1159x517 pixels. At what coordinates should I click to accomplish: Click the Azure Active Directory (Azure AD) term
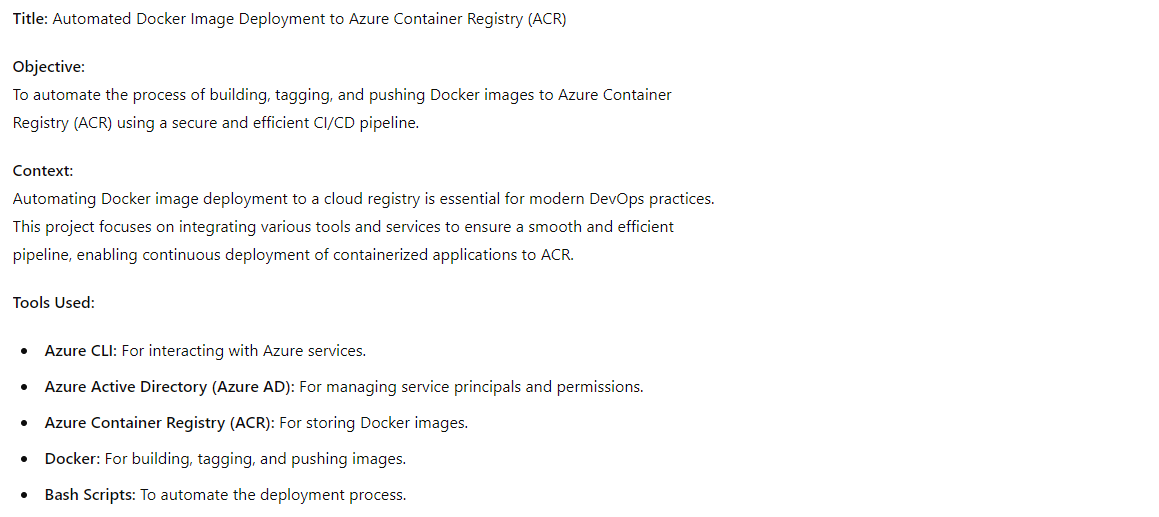click(x=170, y=387)
